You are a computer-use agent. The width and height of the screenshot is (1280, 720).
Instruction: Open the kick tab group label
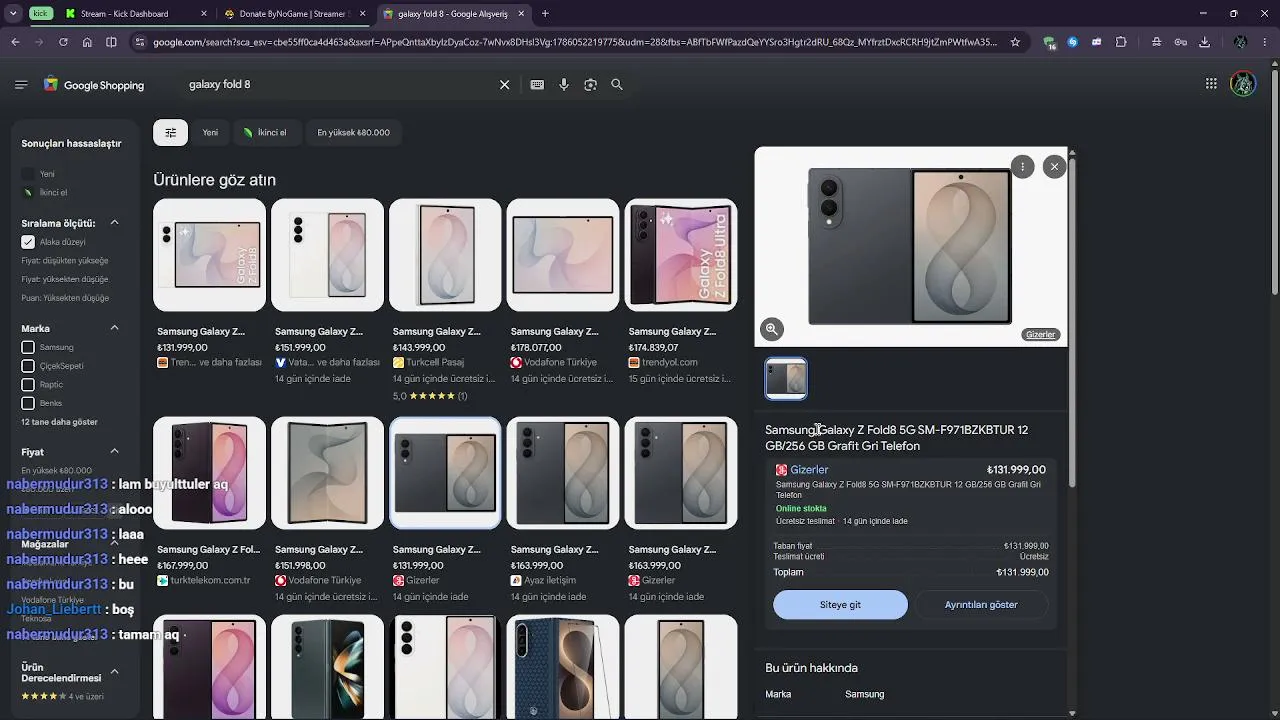41,14
